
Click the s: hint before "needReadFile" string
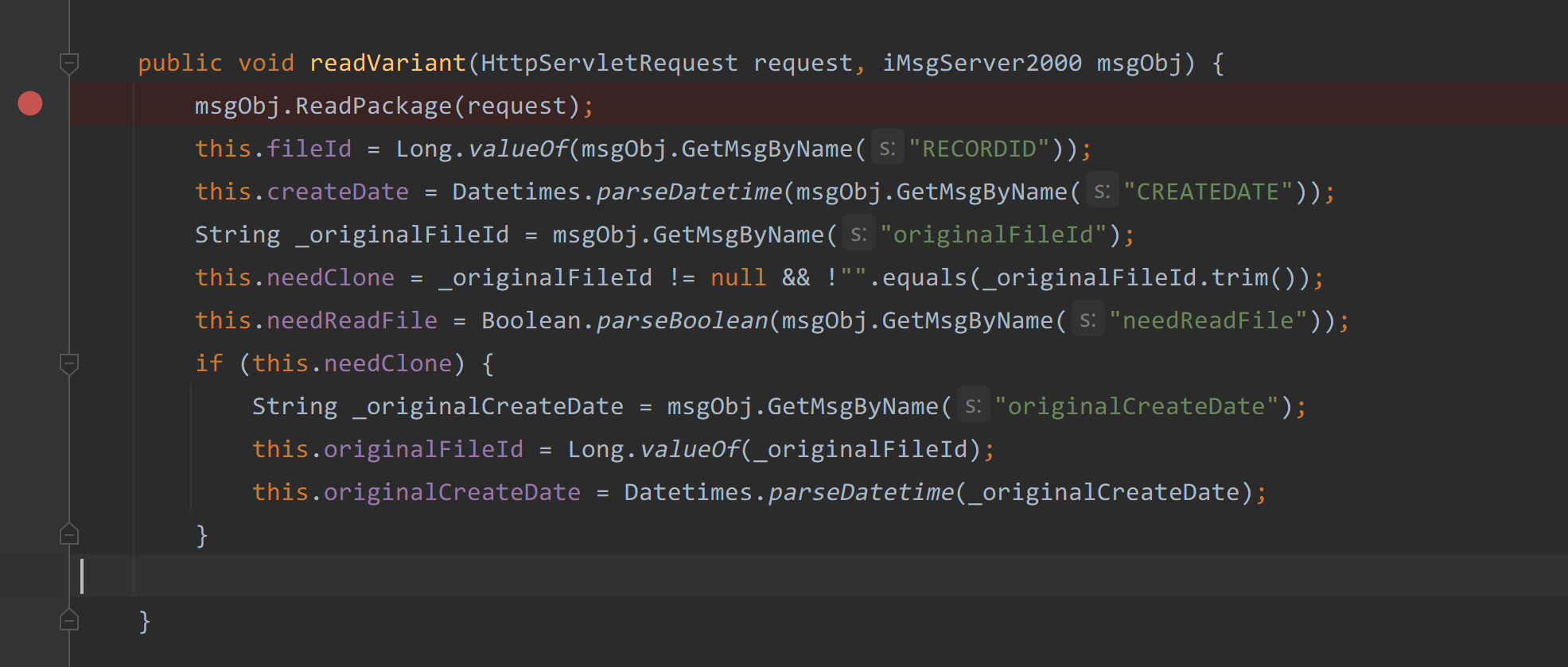(x=1087, y=320)
